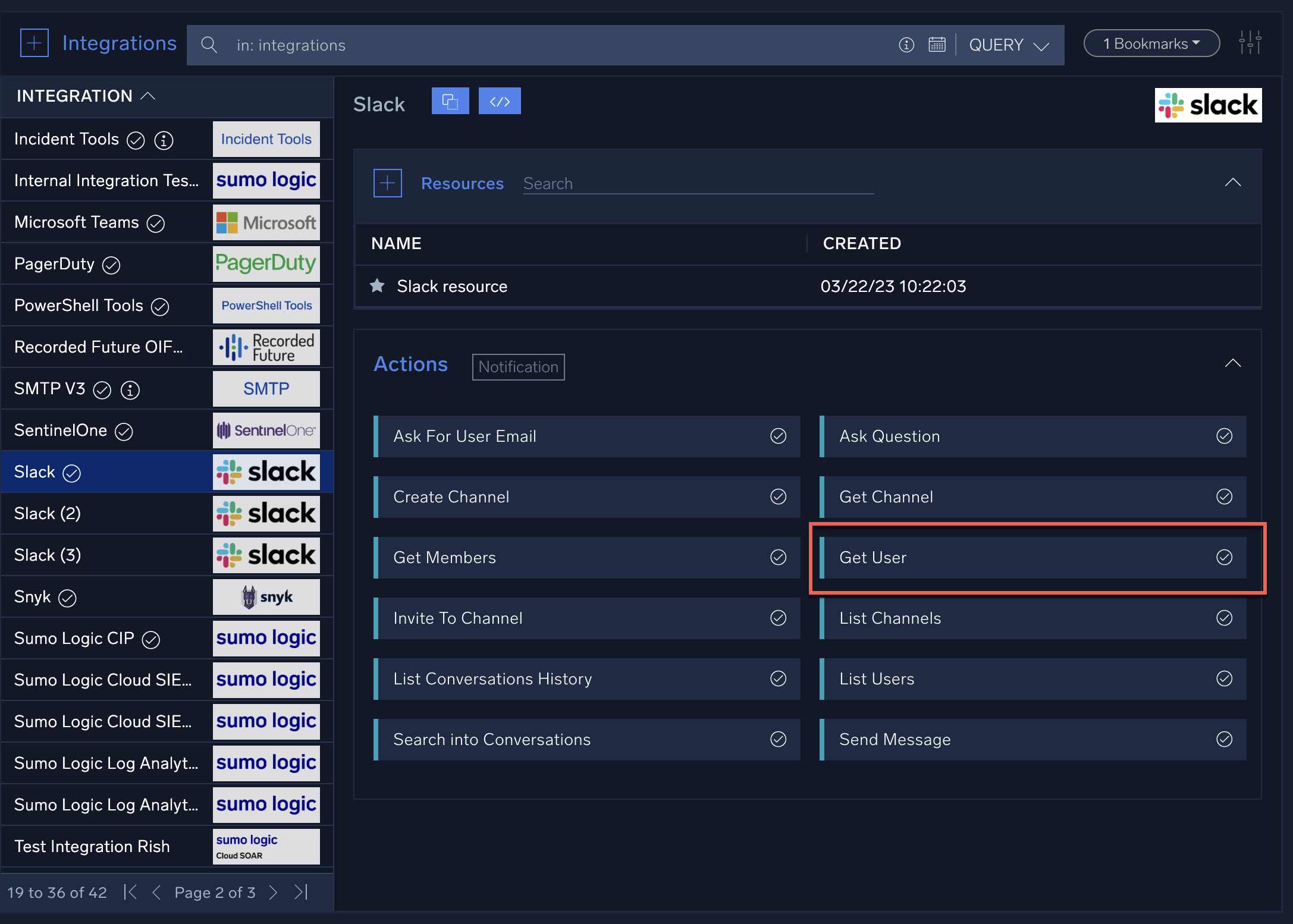This screenshot has width=1293, height=924.
Task: Go to the next page of integrations
Action: click(273, 892)
